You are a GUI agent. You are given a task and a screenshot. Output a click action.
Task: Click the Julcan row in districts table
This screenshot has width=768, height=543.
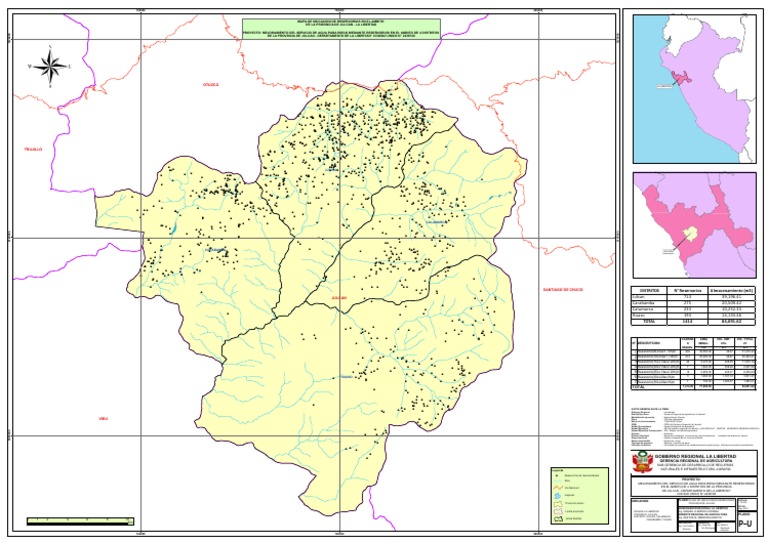coord(693,297)
